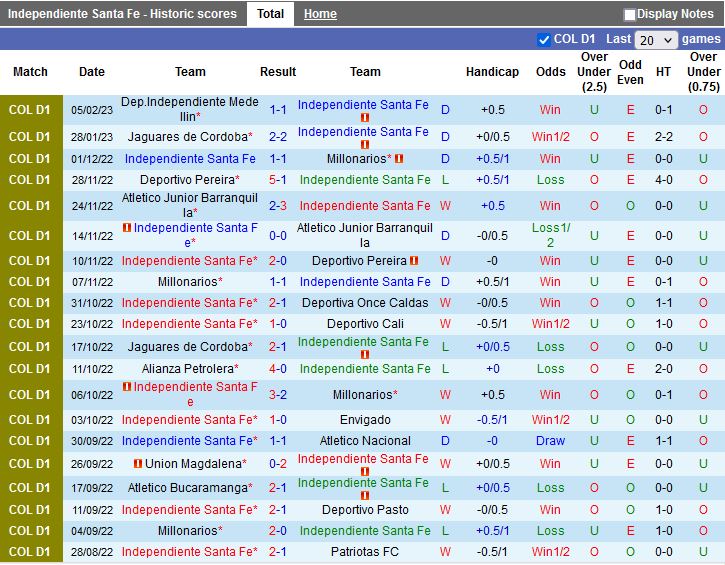Image resolution: width=725 pixels, height=565 pixels.
Task: Click red card icon in 05/02/23 row
Action: 365,117
